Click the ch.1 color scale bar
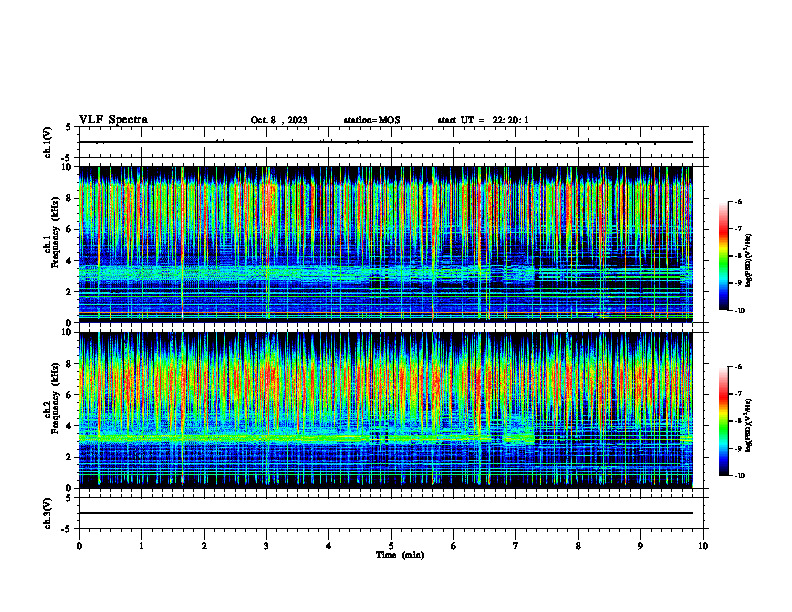792x612 pixels. [x=723, y=256]
